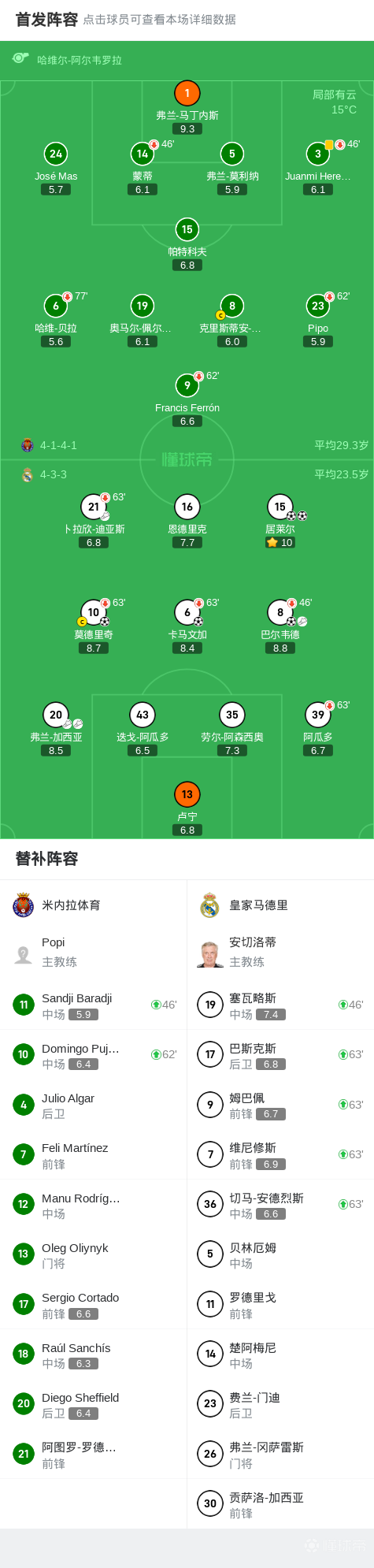Click referee 哈维尔-阿尔韦罗拉 whistle label
The image size is (374, 1568).
coord(67,59)
